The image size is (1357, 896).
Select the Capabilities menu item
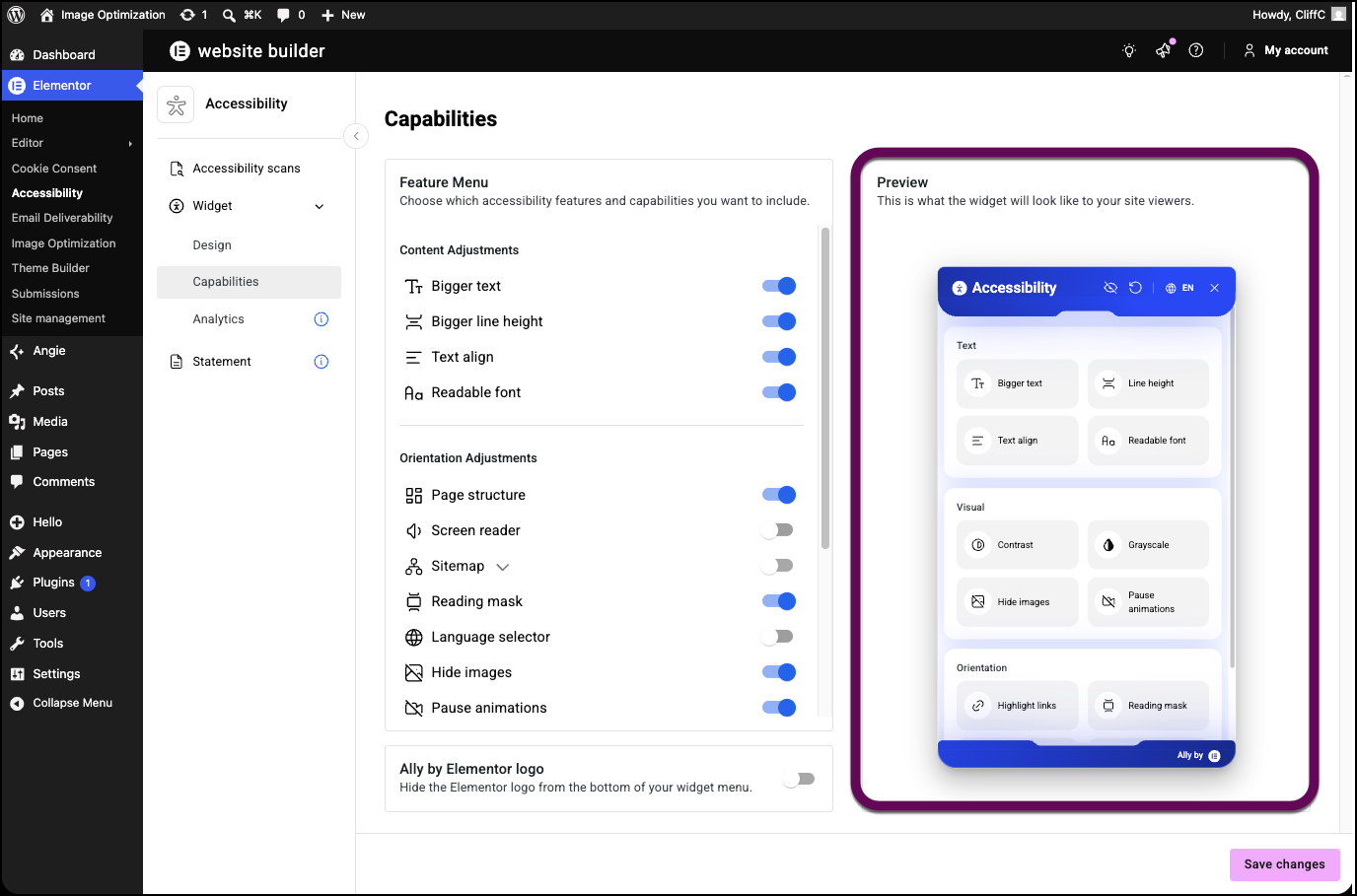249,282
